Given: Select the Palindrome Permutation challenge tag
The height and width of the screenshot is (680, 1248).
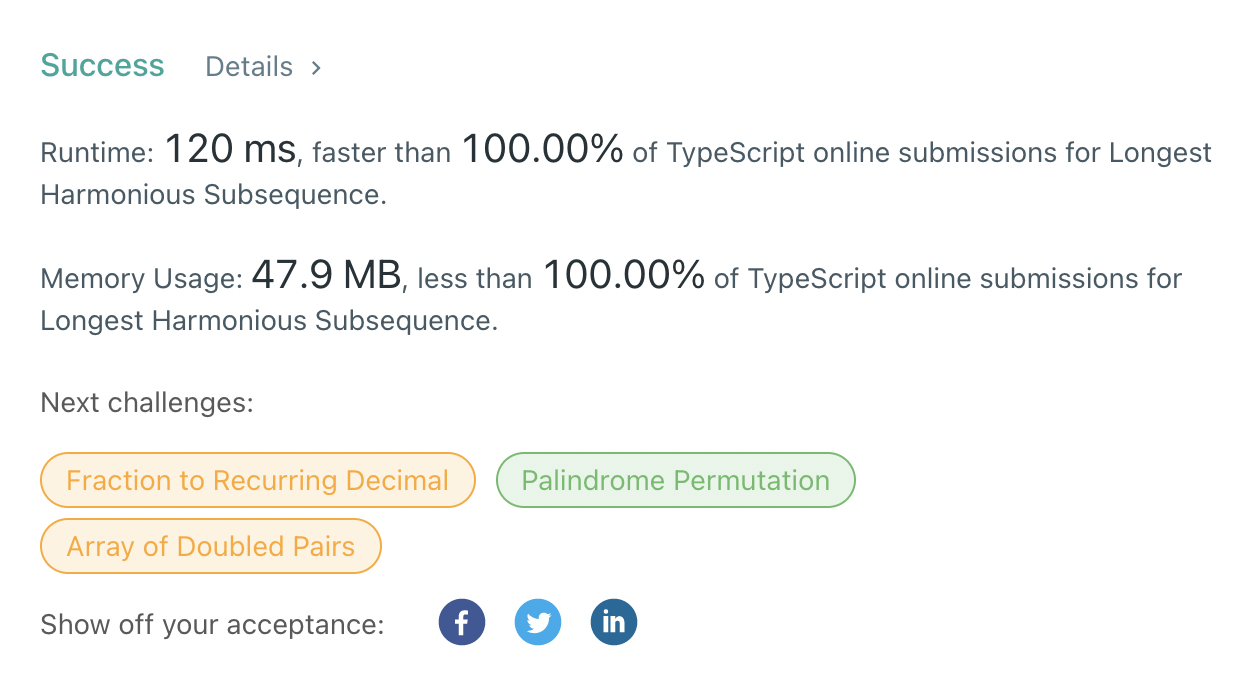Looking at the screenshot, I should [676, 481].
